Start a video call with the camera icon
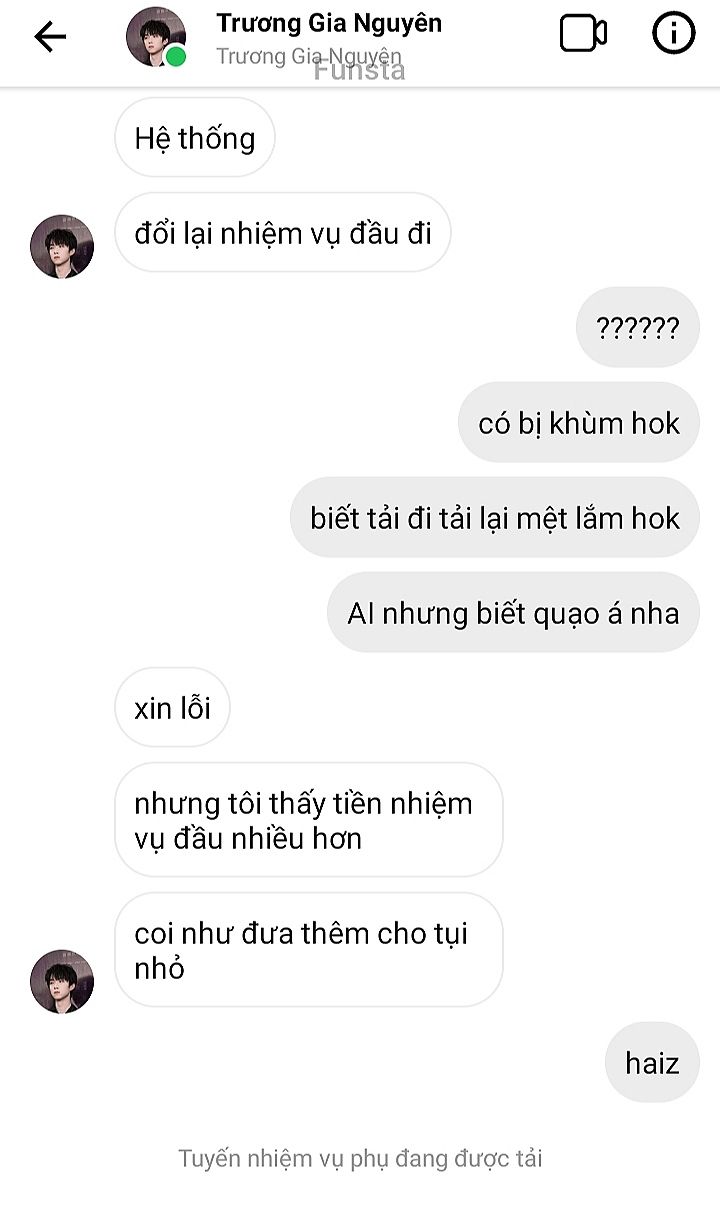This screenshot has width=720, height=1210. (583, 34)
